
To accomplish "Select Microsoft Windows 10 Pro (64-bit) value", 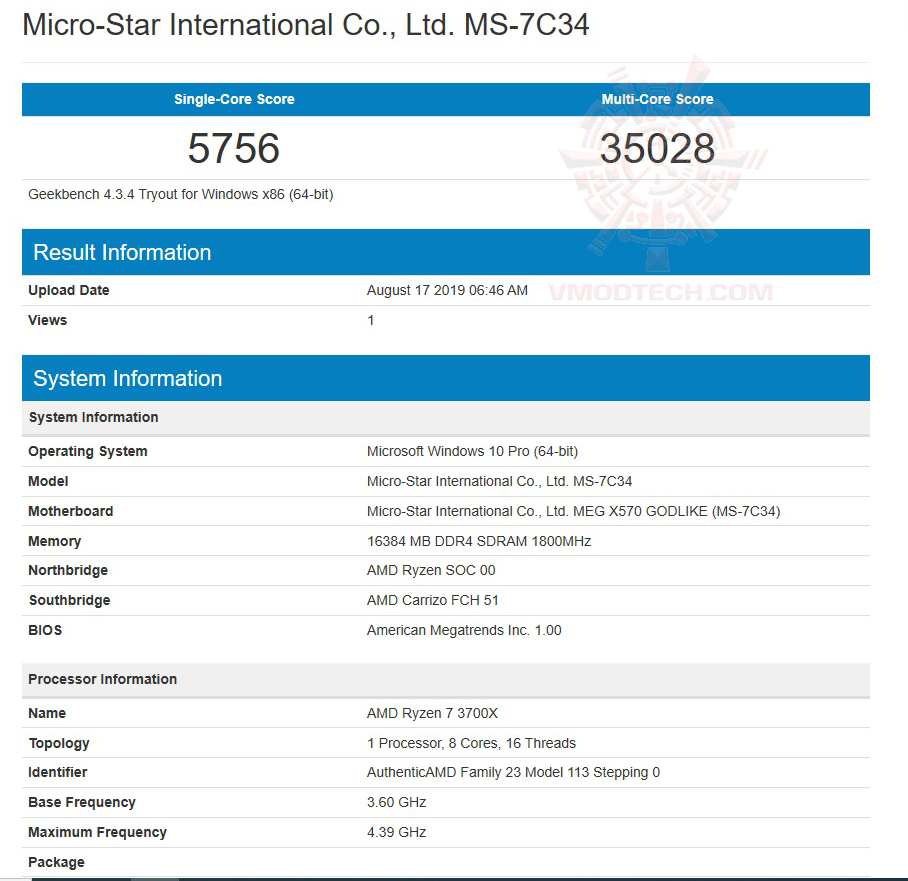I will click(472, 451).
